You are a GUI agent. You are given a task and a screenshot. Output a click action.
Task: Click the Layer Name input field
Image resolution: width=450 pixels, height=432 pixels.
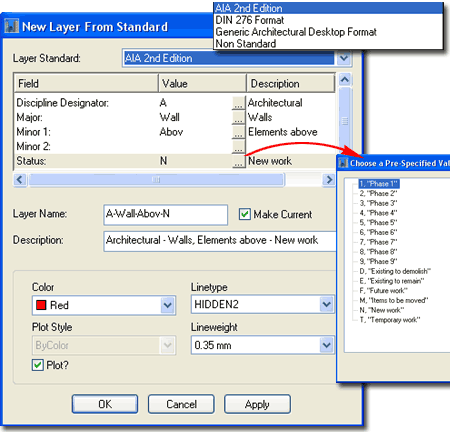[166, 214]
